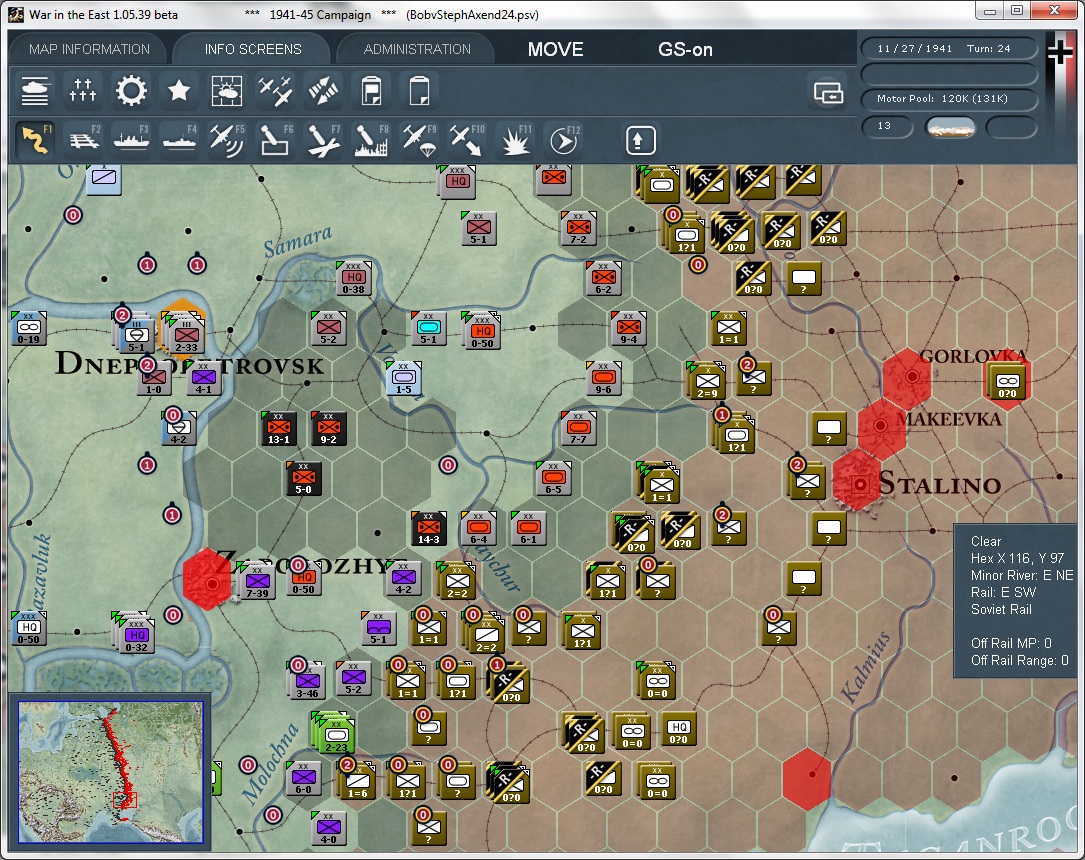The width and height of the screenshot is (1085, 860).
Task: Click the up-arrow box toolbar icon
Action: [639, 140]
